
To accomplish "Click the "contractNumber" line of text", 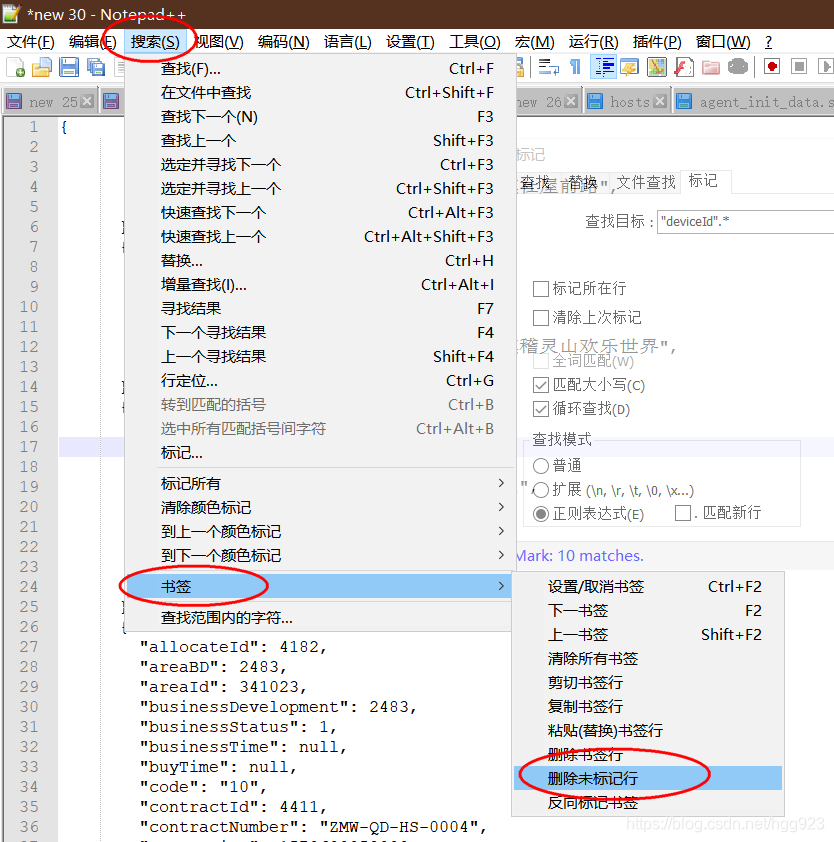I will click(314, 827).
